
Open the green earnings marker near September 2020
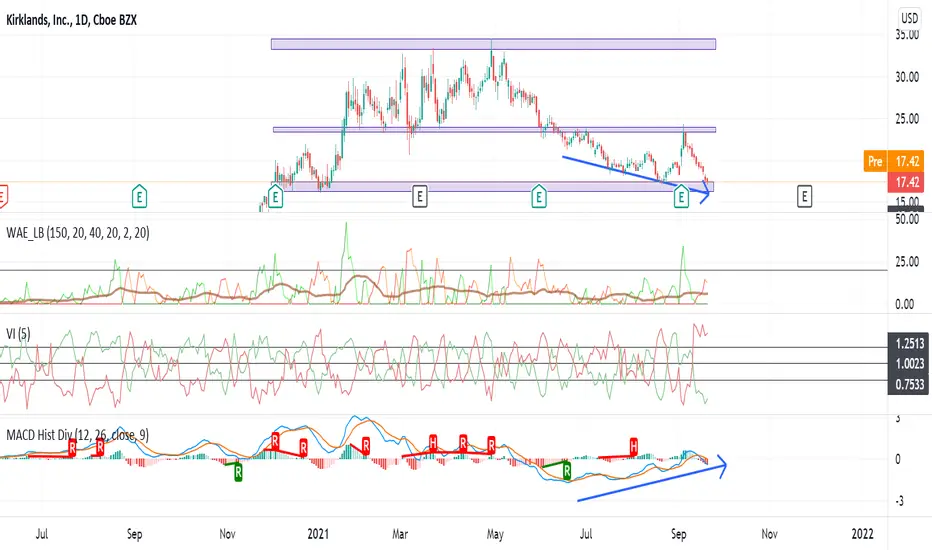click(139, 196)
